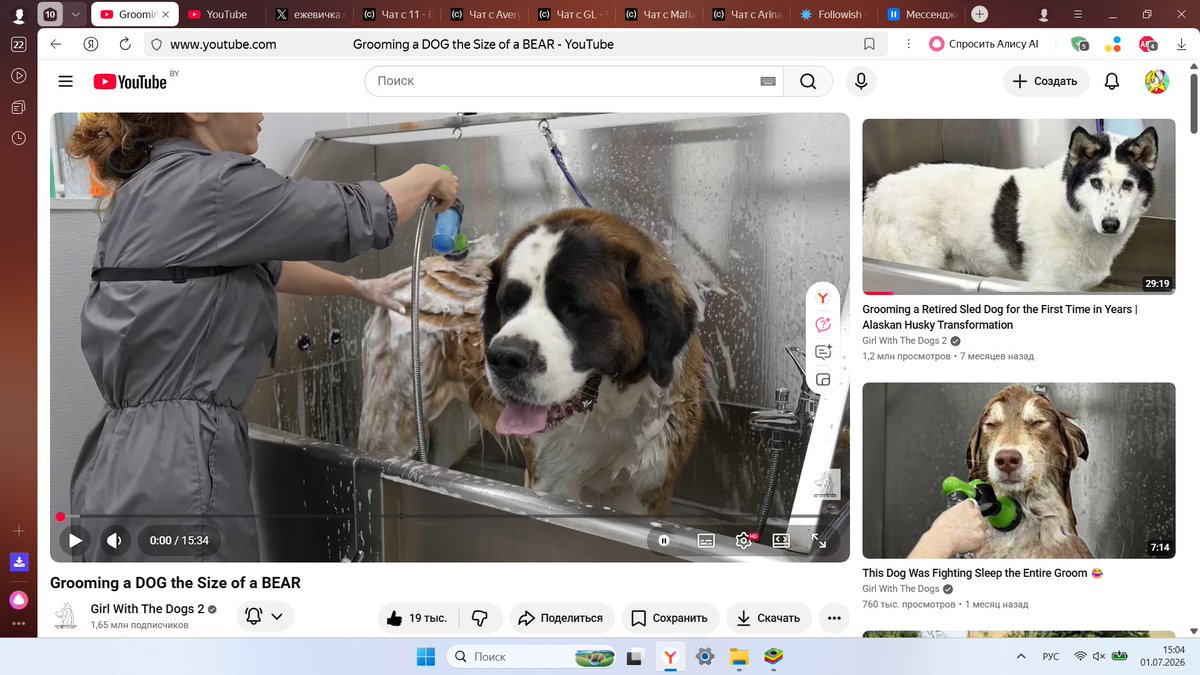
Task: Click the Yandex Я home button
Action: coord(91,44)
